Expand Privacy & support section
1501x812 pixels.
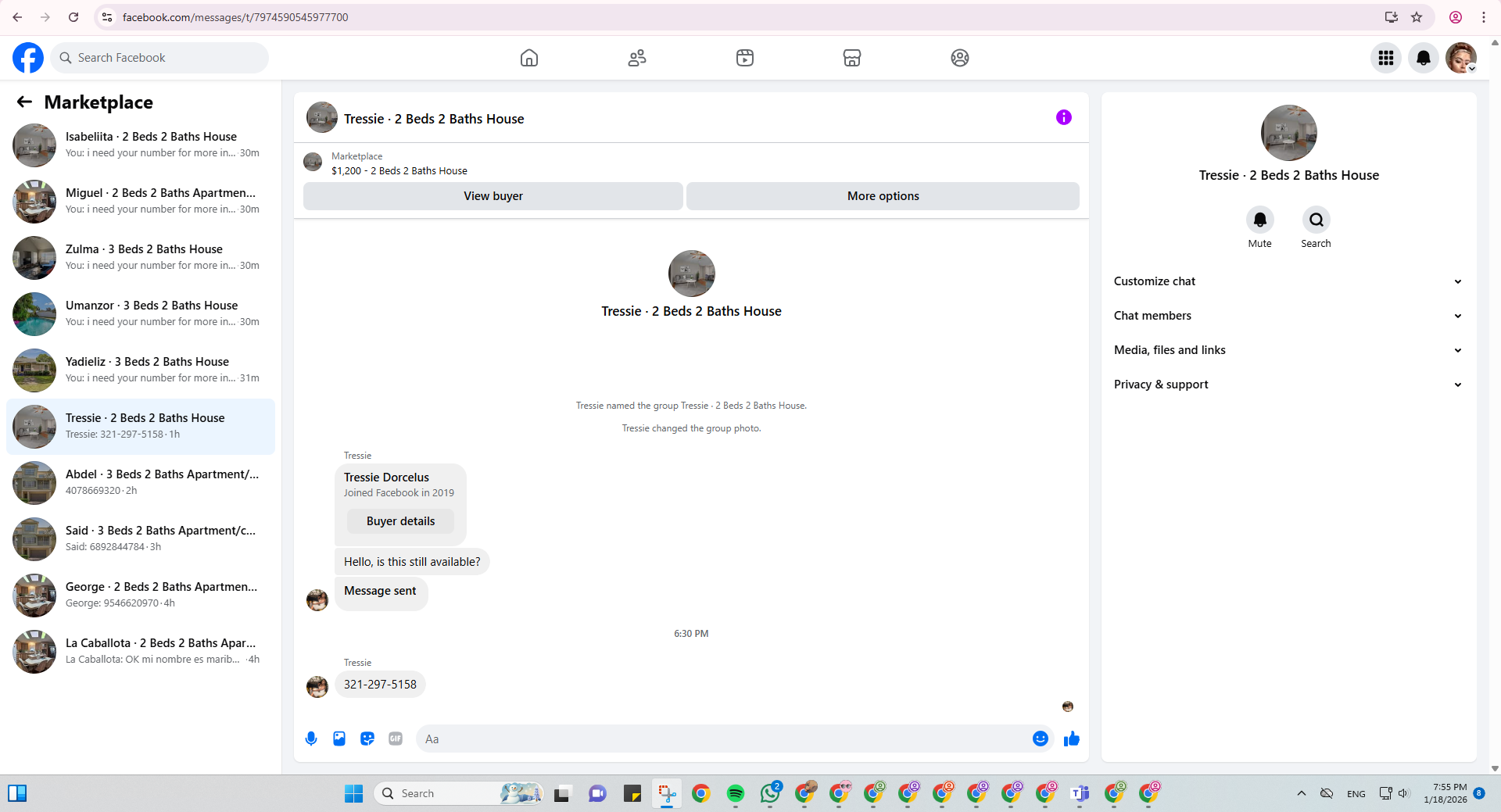pyautogui.click(x=1289, y=385)
